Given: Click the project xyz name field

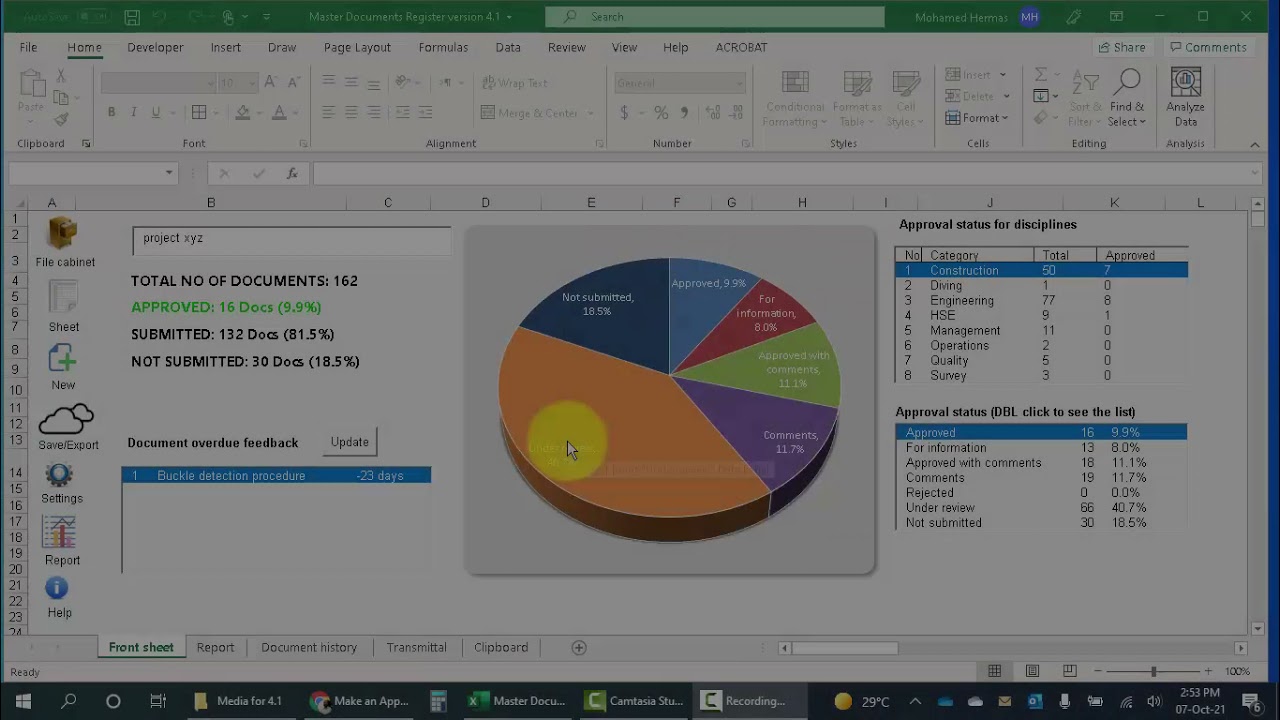Looking at the screenshot, I should (291, 239).
